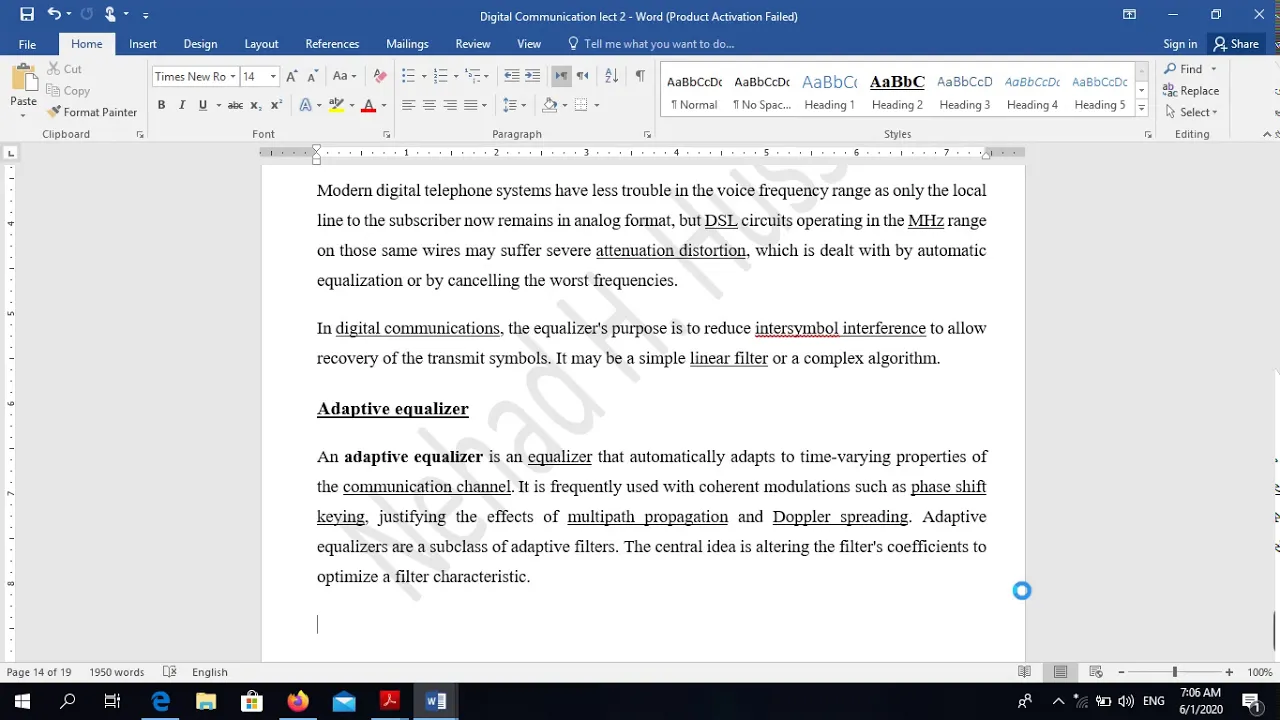Undo the last action

(x=54, y=15)
